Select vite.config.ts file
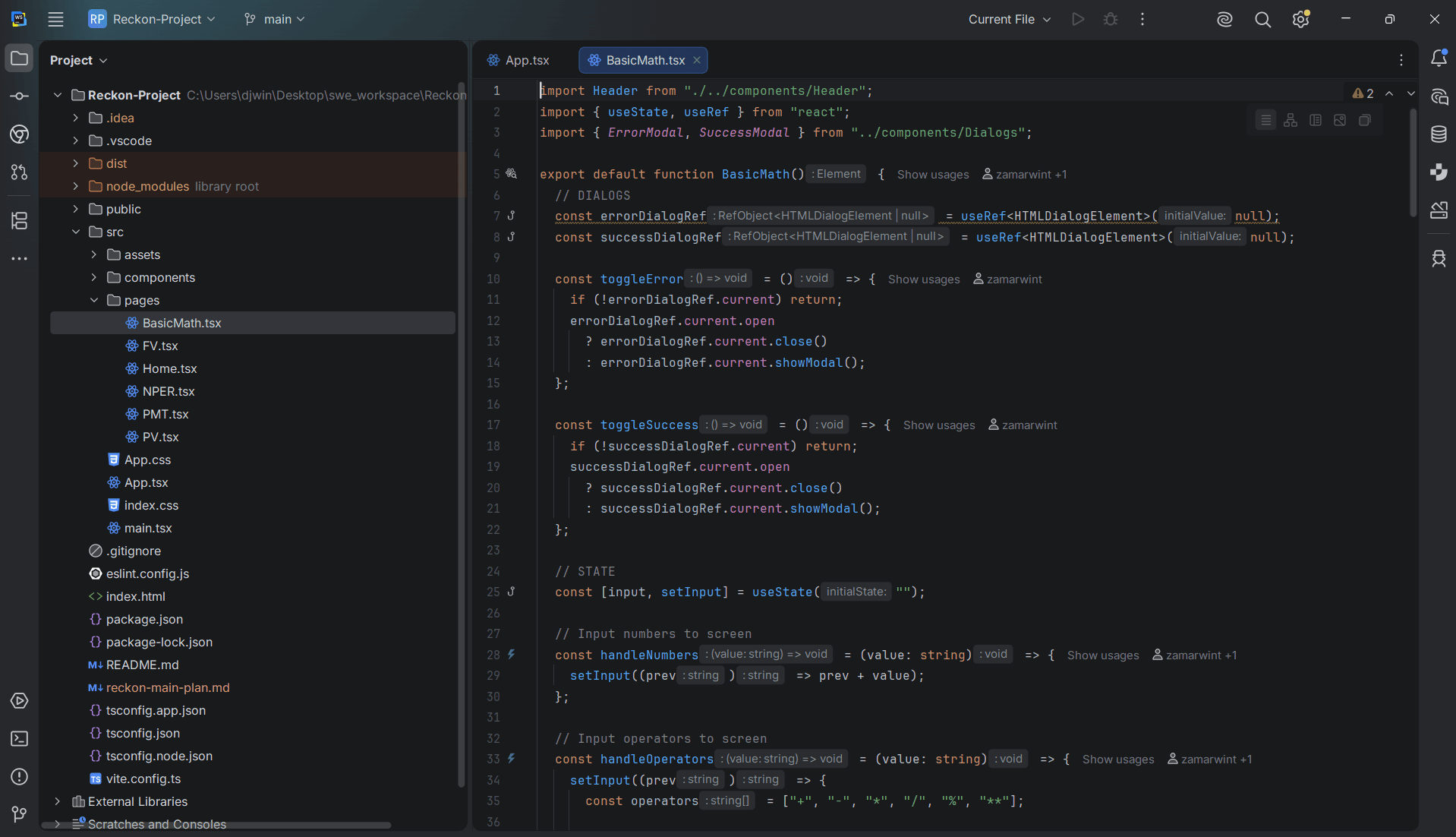The width and height of the screenshot is (1456, 837). click(253, 779)
